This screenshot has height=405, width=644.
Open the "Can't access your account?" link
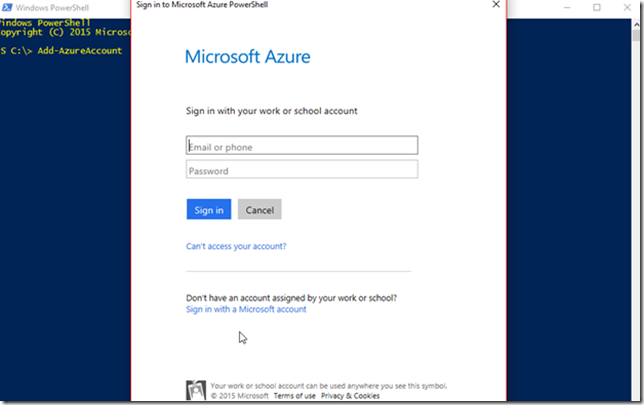[x=236, y=246]
